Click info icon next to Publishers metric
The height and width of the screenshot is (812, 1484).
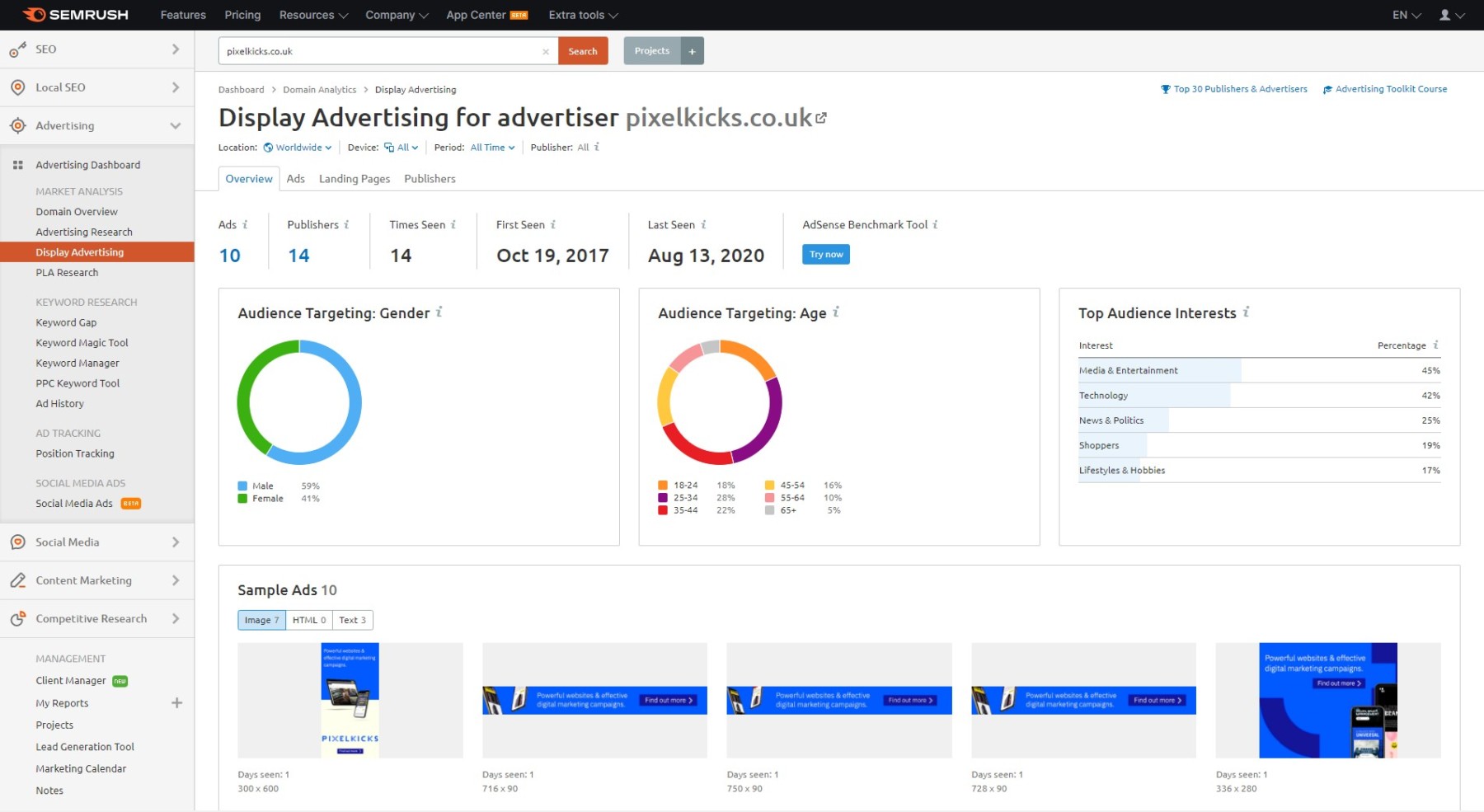pyautogui.click(x=346, y=224)
